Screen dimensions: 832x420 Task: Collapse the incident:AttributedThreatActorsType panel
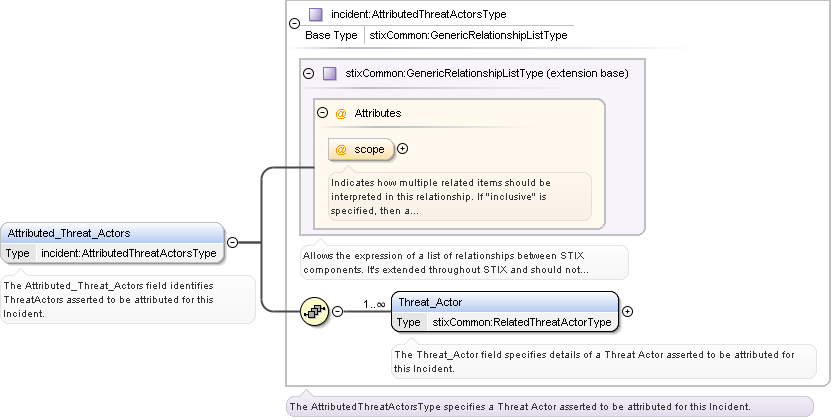pyautogui.click(x=293, y=24)
